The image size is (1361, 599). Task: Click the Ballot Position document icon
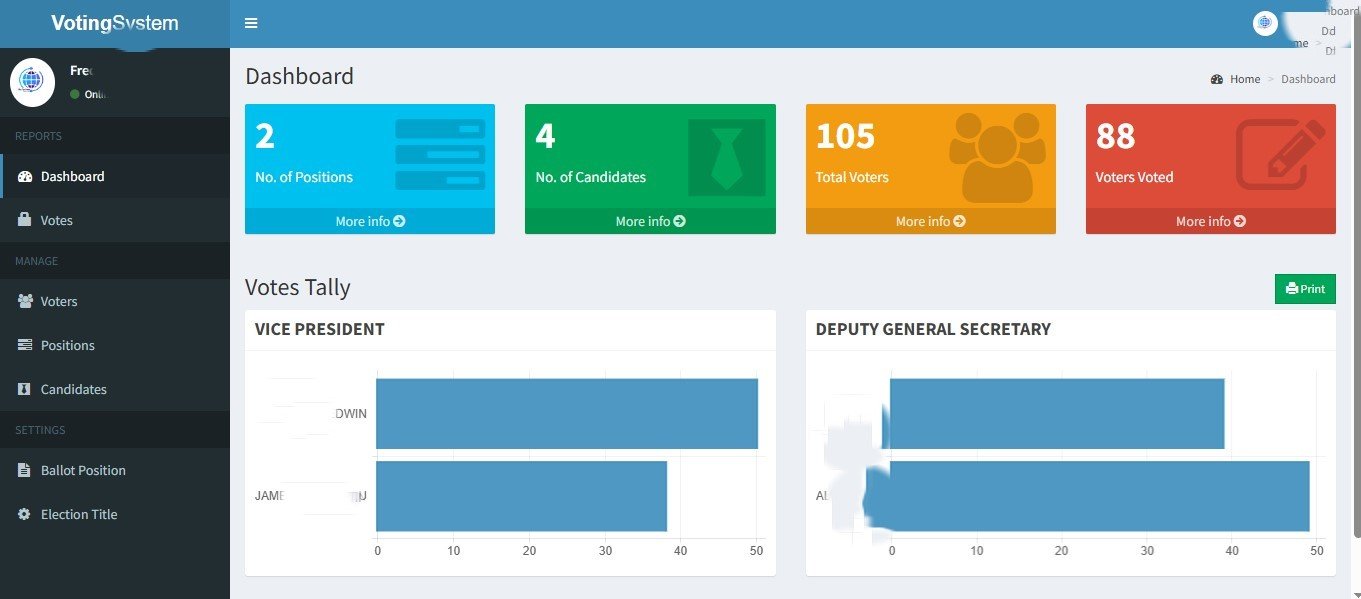(25, 470)
